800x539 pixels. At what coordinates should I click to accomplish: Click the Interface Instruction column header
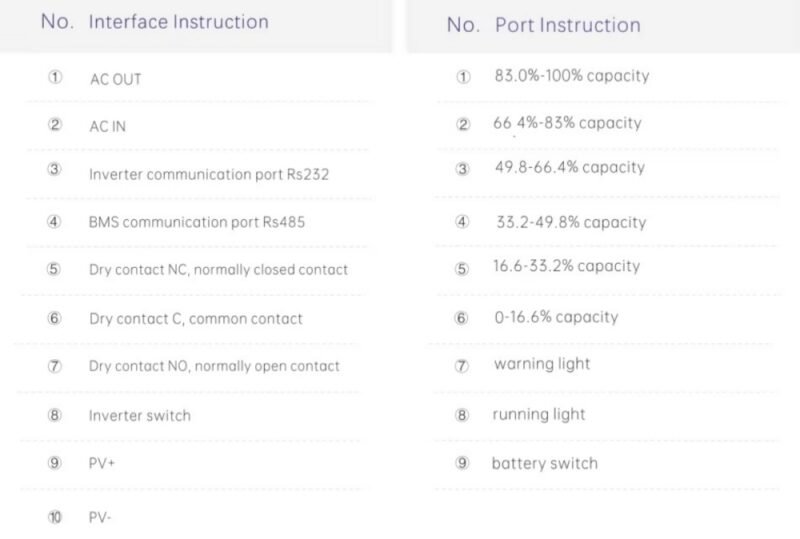point(178,21)
